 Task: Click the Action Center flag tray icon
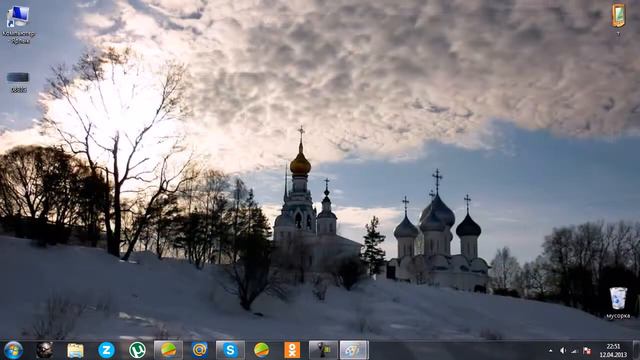587,351
